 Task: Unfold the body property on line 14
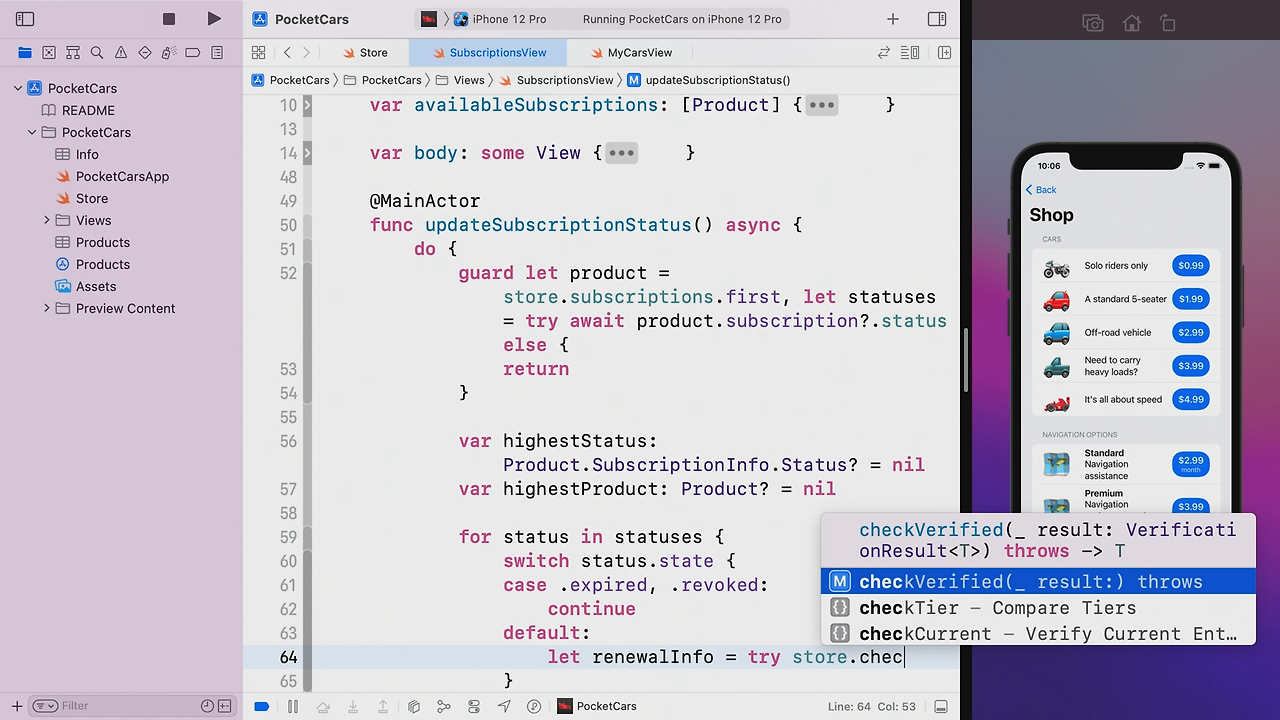[307, 153]
